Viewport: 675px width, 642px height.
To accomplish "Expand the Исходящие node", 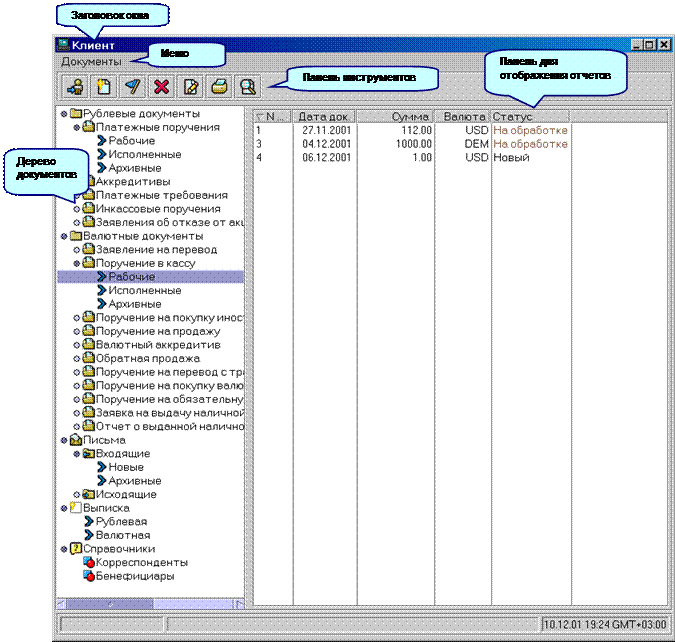I will tap(77, 494).
